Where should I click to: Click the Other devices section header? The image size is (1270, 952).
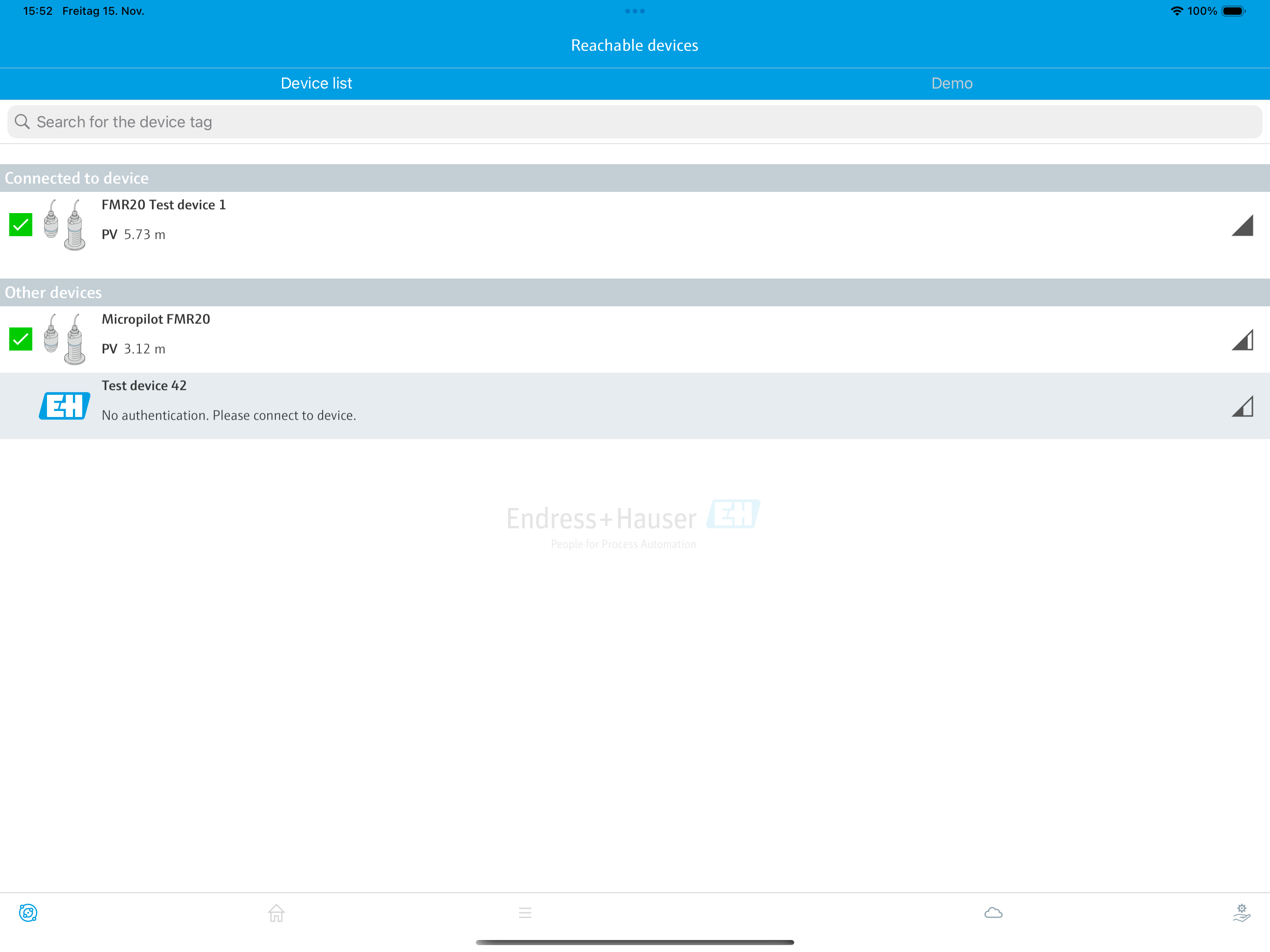click(54, 293)
